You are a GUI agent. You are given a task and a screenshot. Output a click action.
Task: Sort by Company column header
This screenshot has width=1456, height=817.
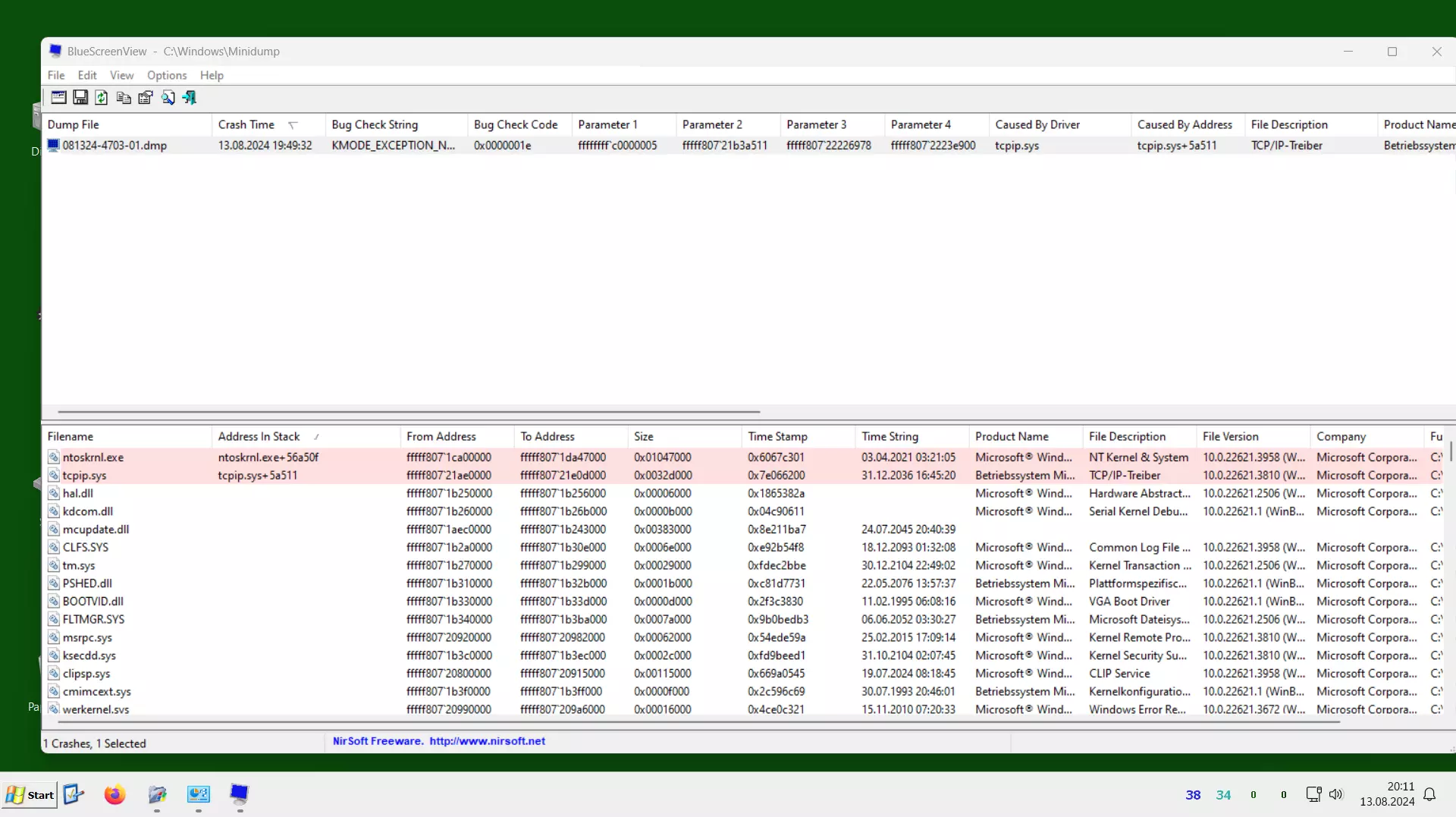(x=1367, y=436)
